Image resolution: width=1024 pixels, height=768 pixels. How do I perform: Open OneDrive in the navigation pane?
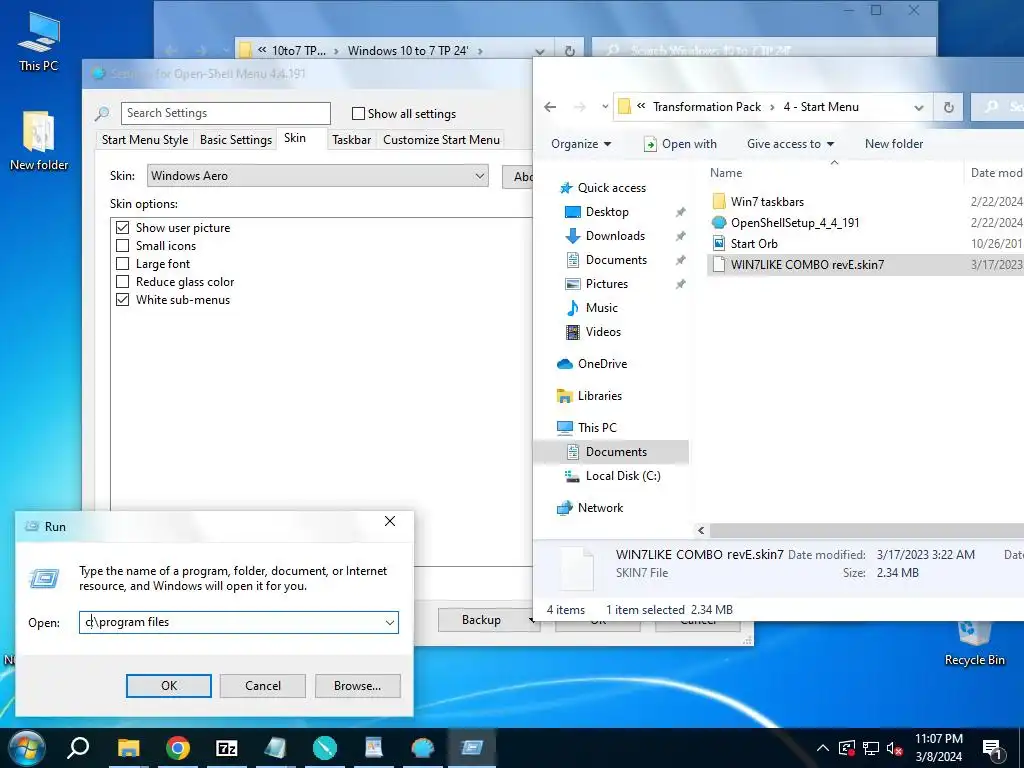click(592, 364)
